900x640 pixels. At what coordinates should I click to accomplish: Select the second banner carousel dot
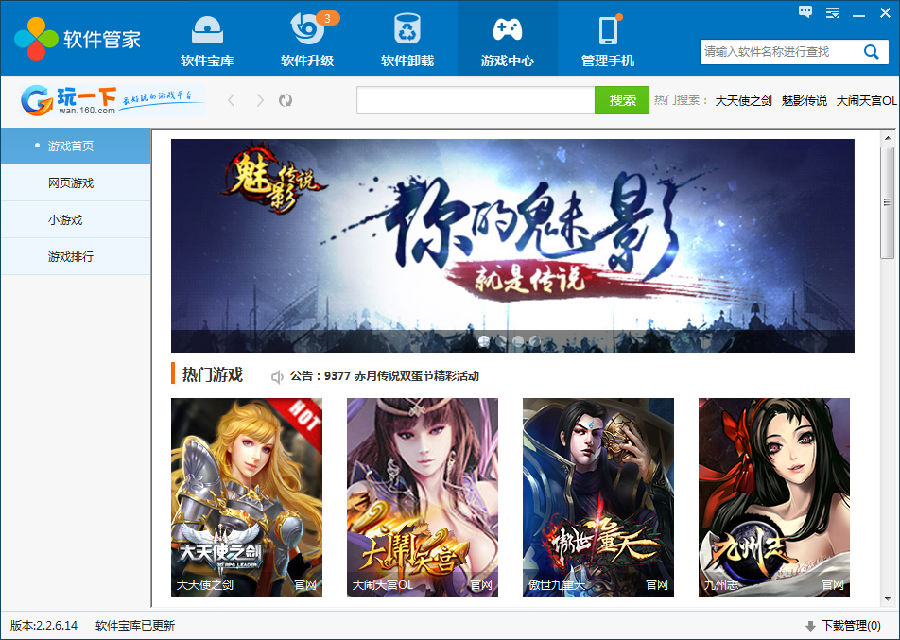point(501,341)
